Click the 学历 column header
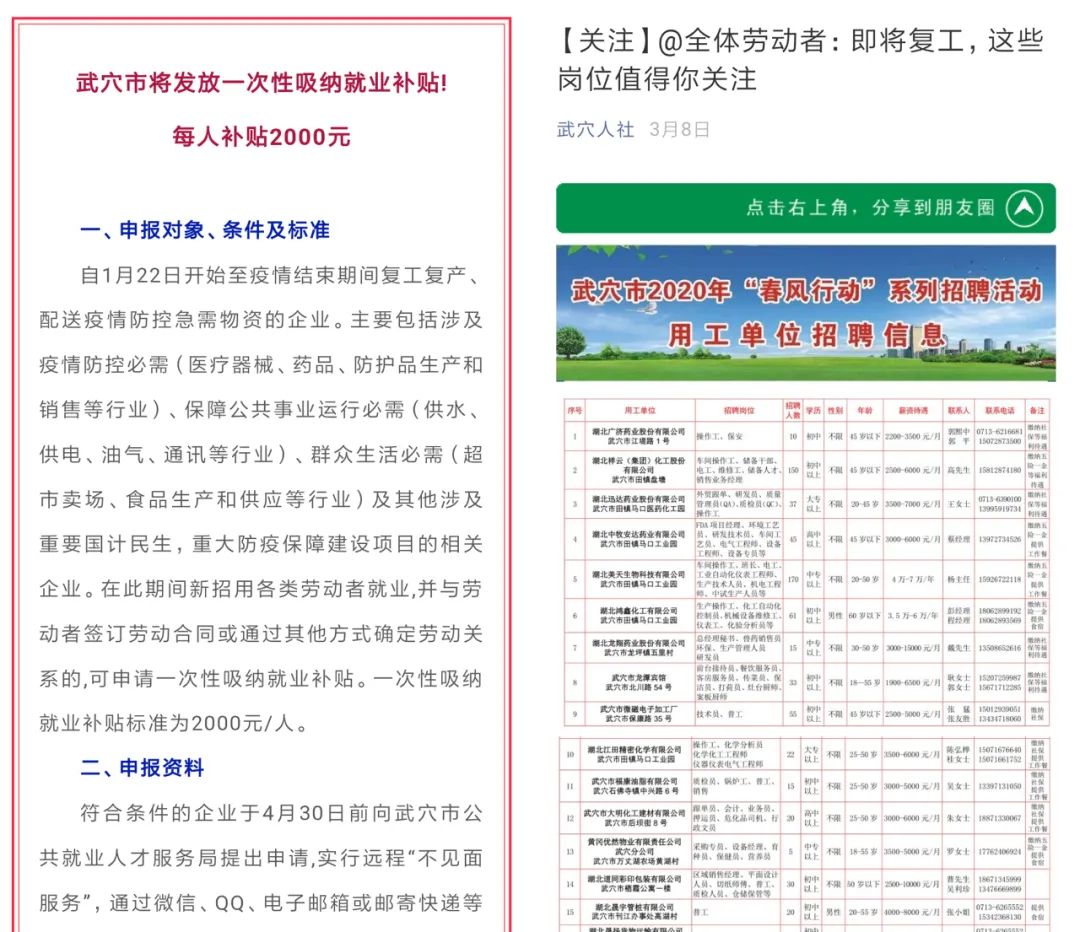The image size is (1080, 932). (813, 411)
